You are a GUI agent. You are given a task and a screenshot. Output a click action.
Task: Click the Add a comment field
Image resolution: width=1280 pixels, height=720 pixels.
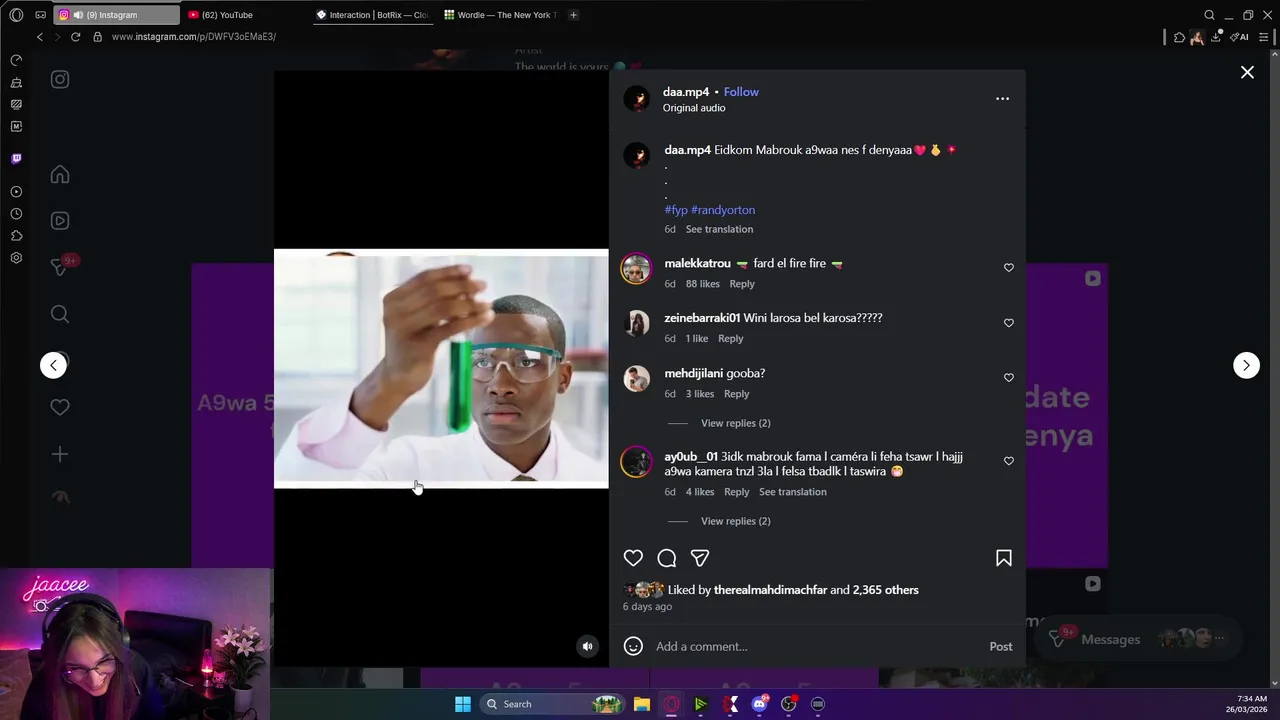(815, 646)
